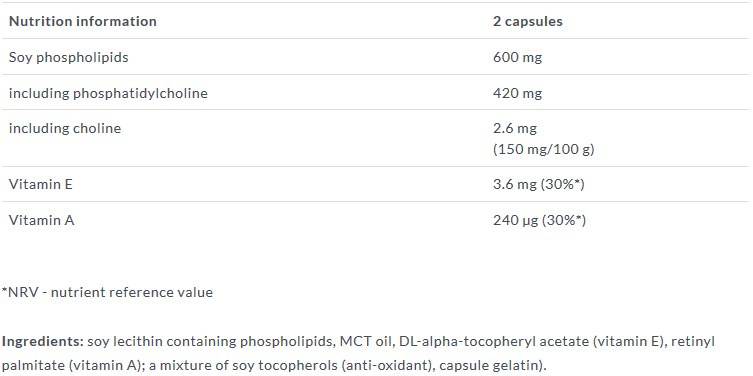753x376 pixels.
Task: Click the 150 mg/100 g text
Action: tap(544, 149)
